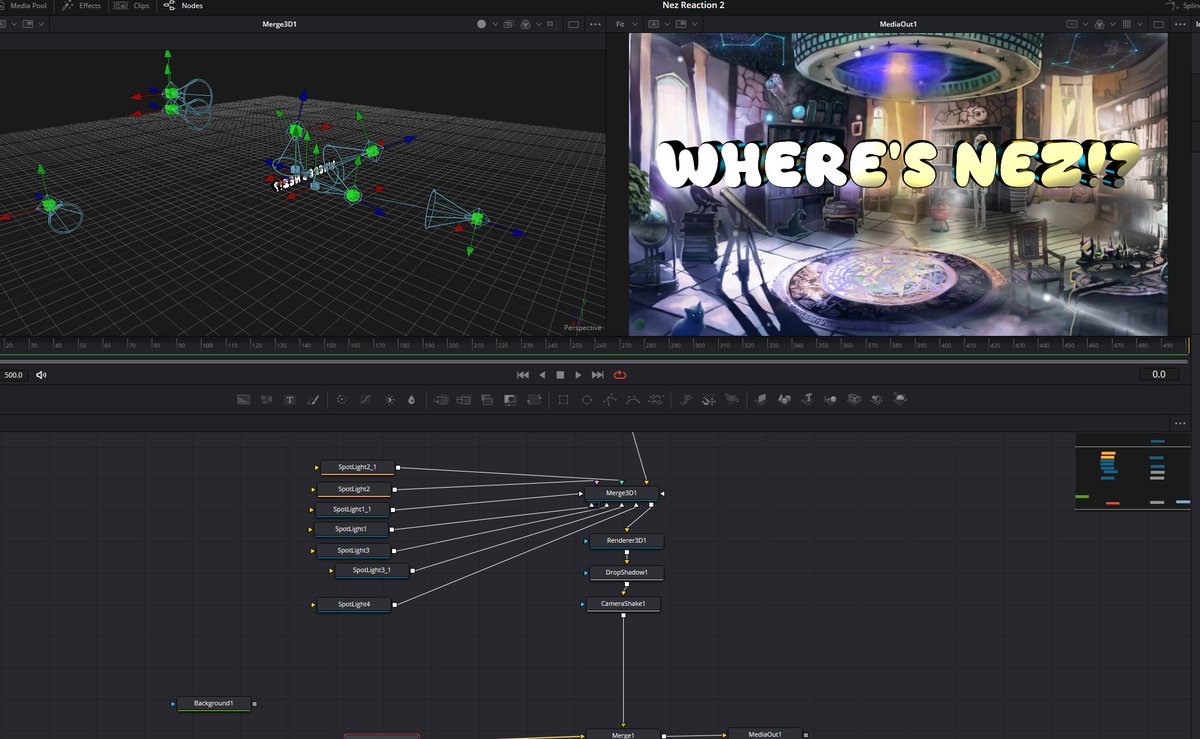Add a Merge 3D node from the toolbar

(831, 400)
